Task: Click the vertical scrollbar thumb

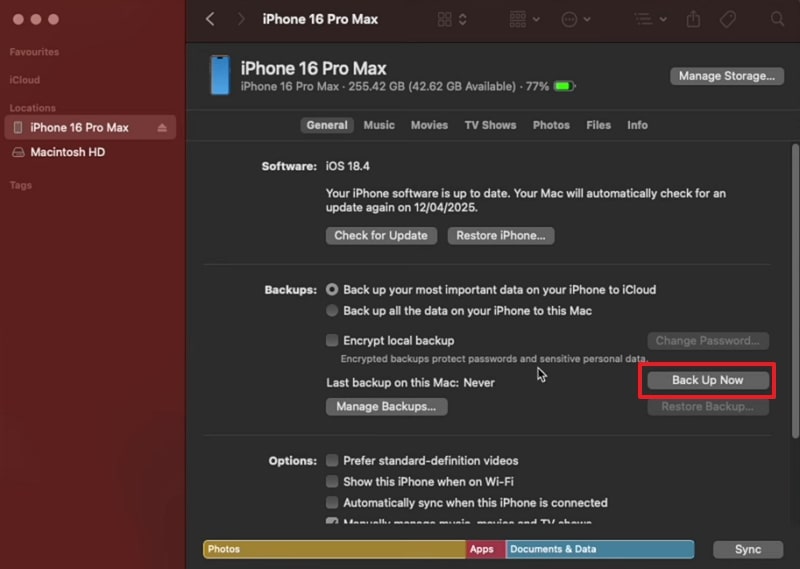Action: click(795, 291)
